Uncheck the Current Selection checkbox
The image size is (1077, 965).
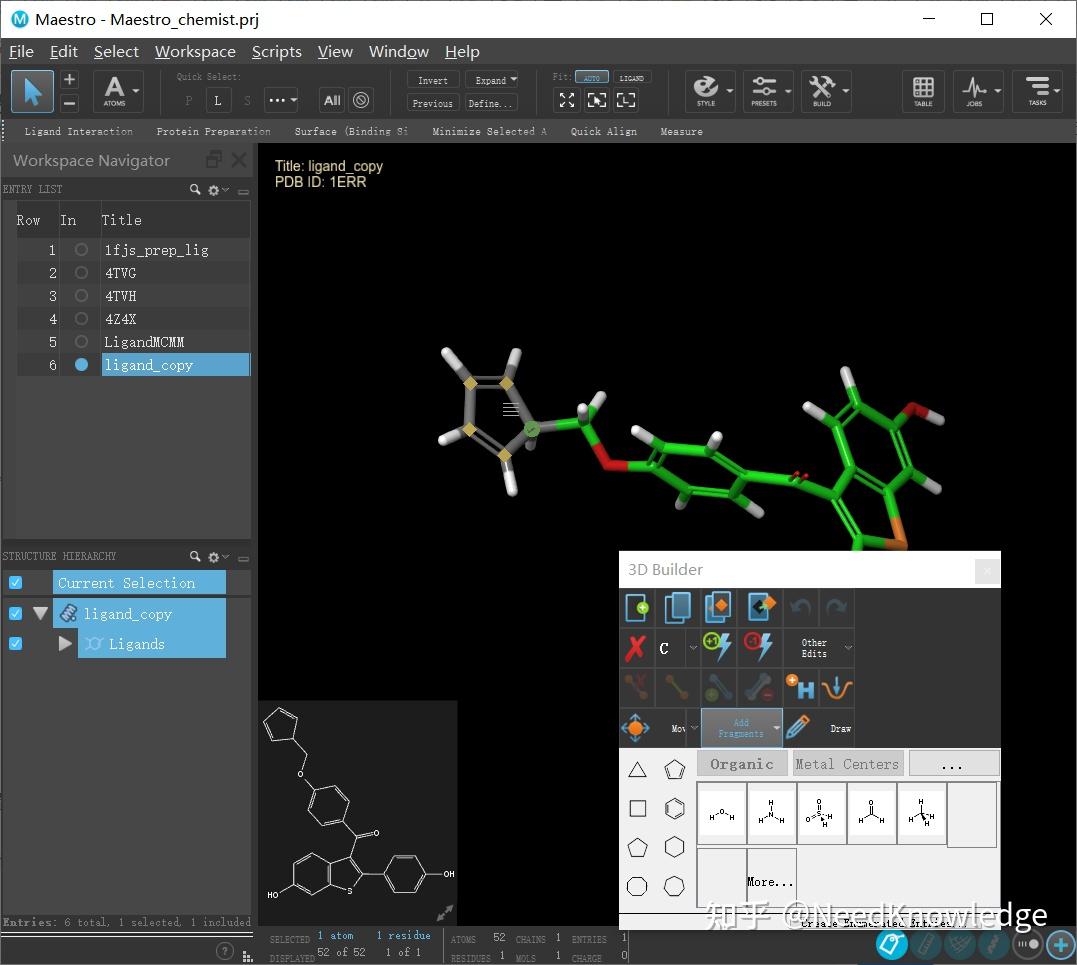coord(15,583)
